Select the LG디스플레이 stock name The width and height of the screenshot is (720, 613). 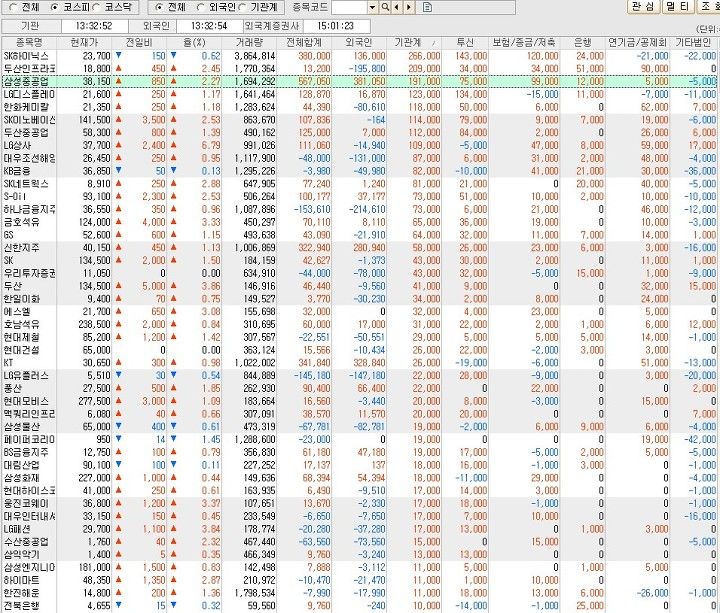pyautogui.click(x=29, y=95)
